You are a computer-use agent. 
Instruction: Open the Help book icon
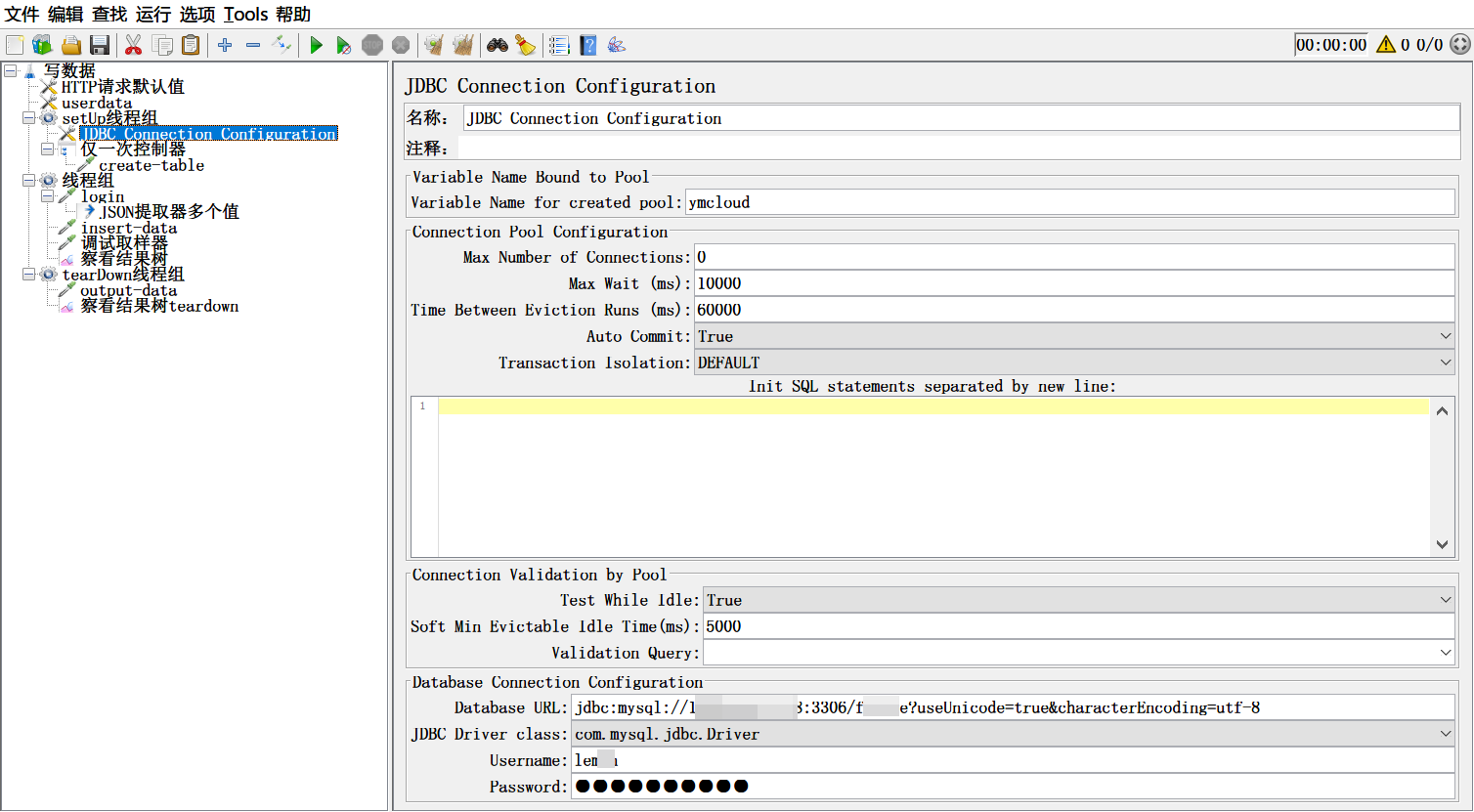coord(587,45)
